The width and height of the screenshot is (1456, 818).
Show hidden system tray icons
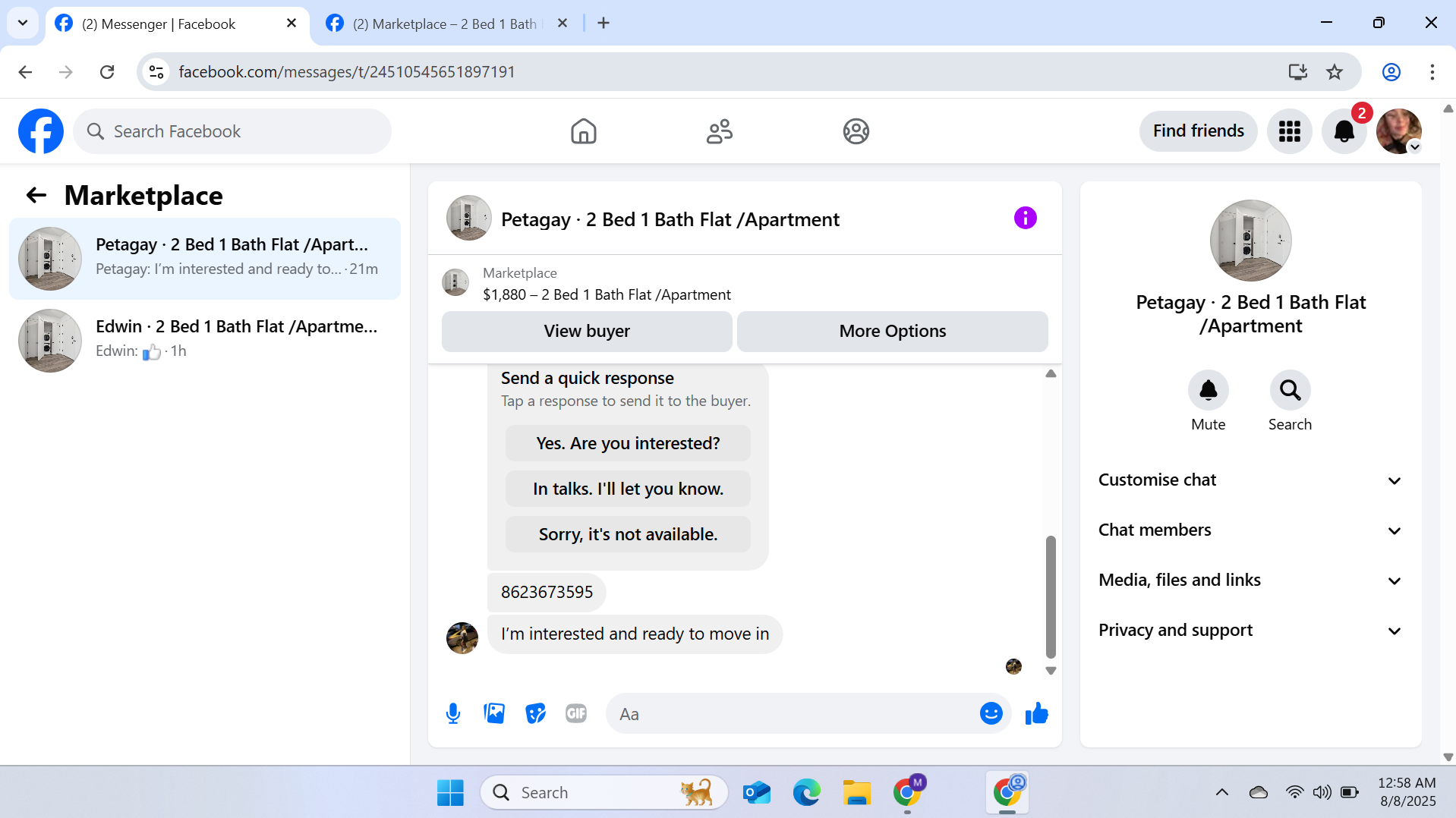coord(1221,792)
